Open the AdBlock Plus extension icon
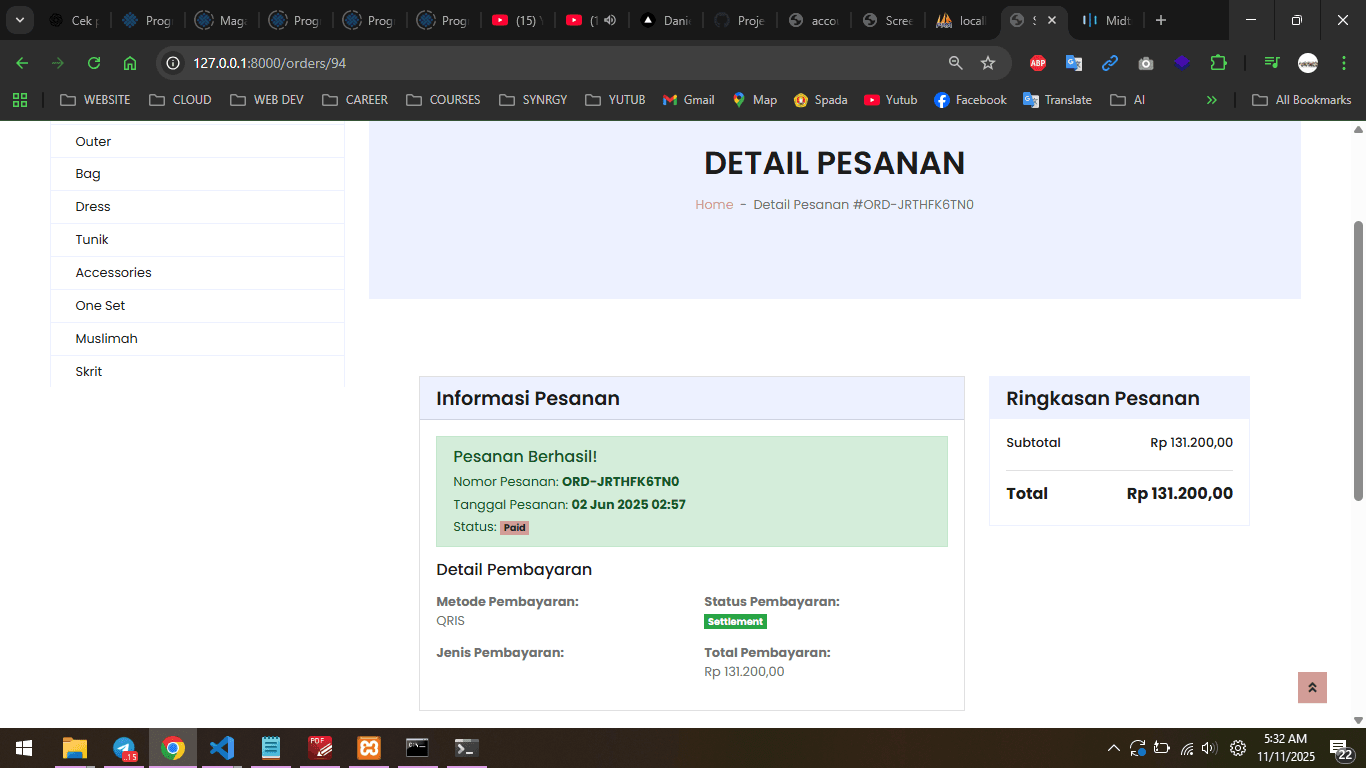 coord(1037,62)
